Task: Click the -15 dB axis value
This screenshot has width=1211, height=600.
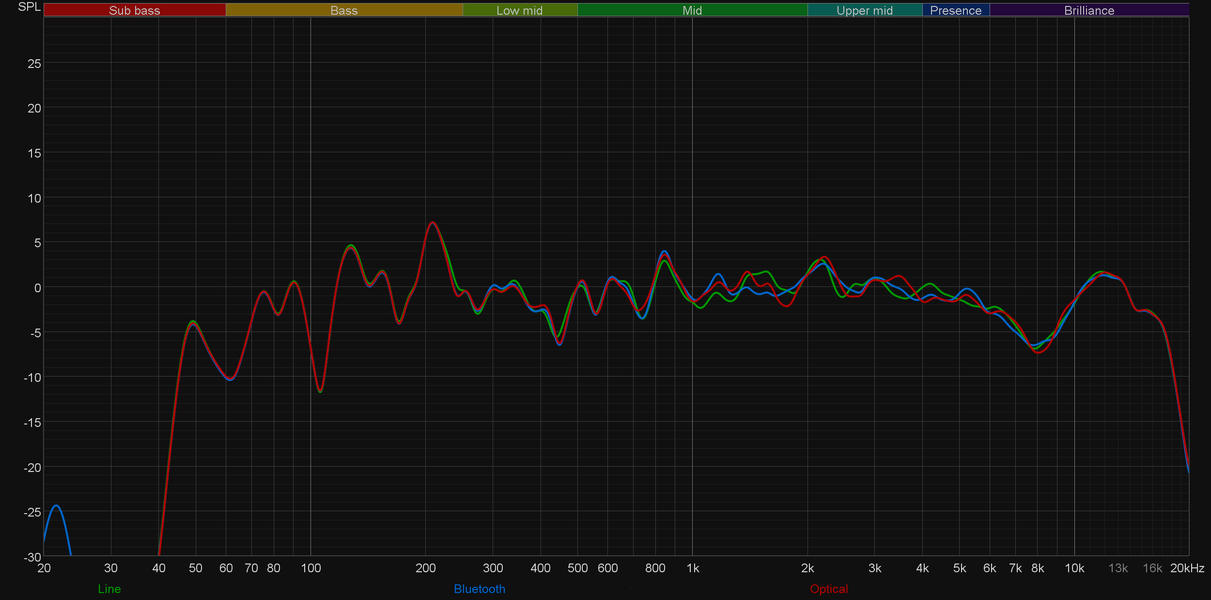Action: click(32, 422)
